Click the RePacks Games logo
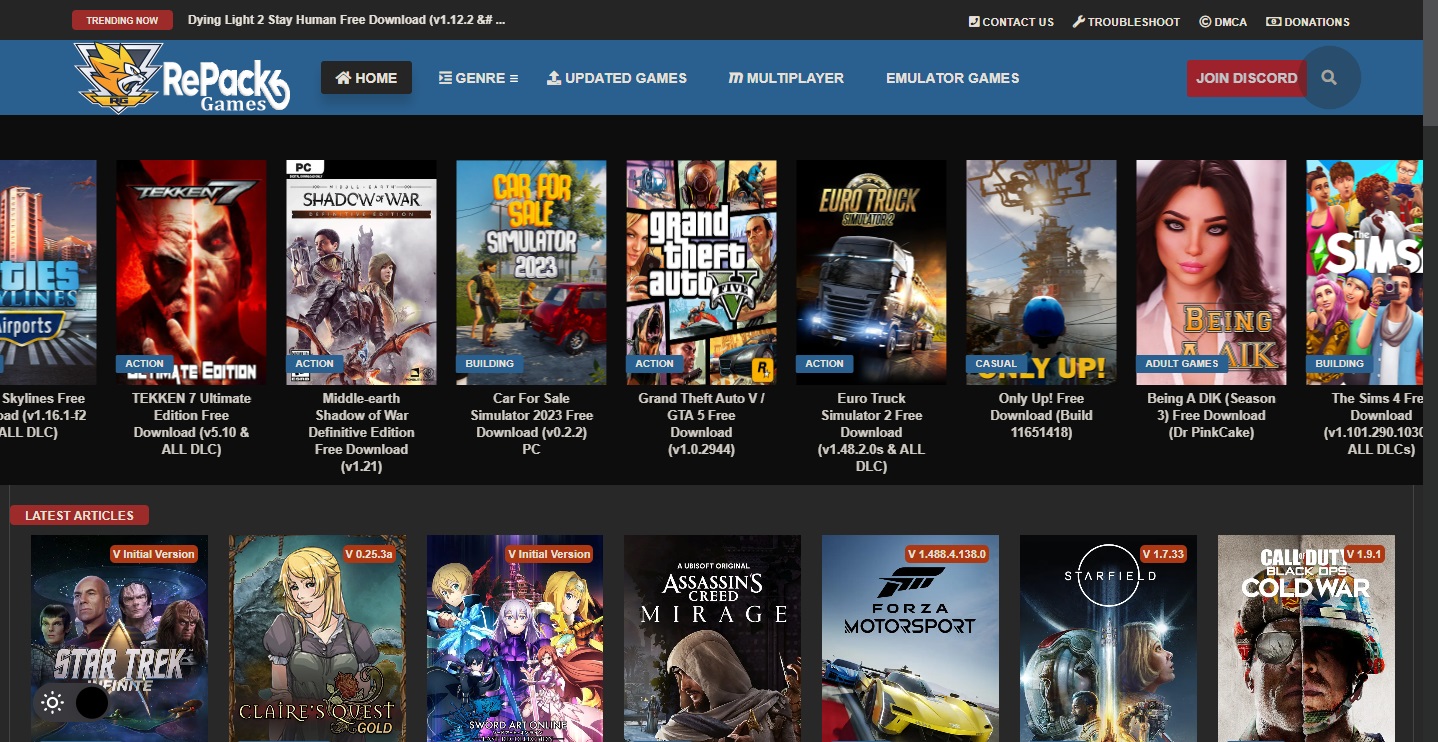The width and height of the screenshot is (1438, 742). (x=182, y=78)
